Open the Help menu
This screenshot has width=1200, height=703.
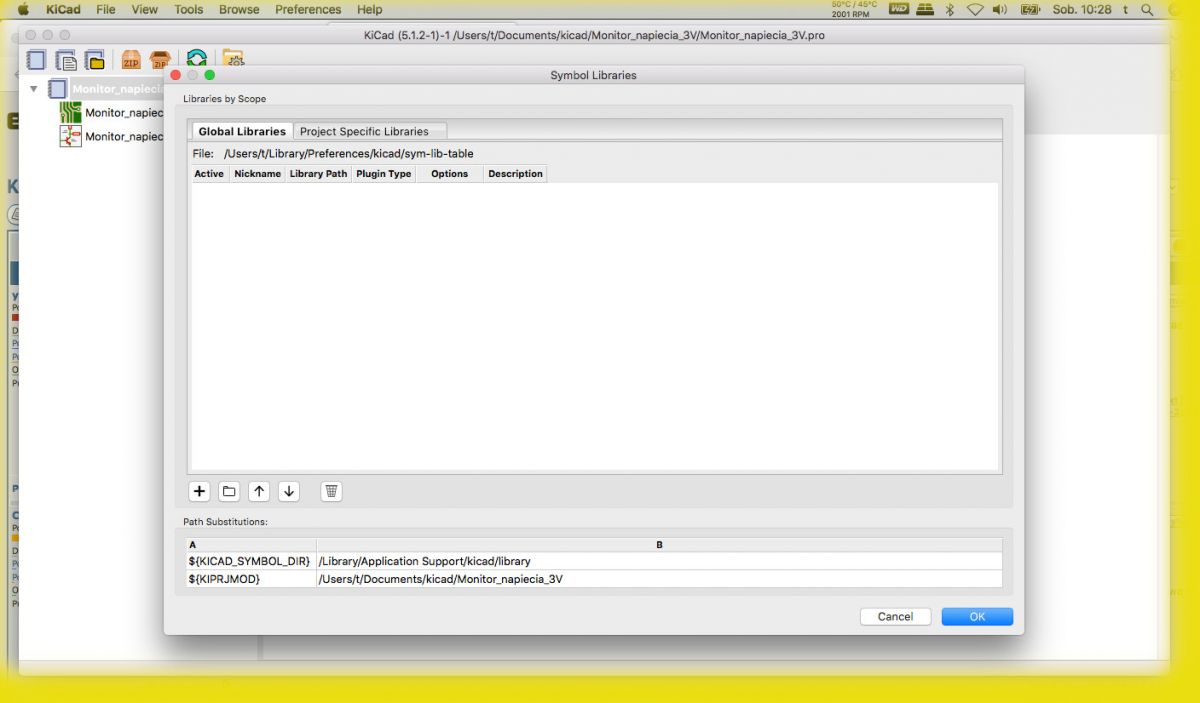tap(370, 9)
